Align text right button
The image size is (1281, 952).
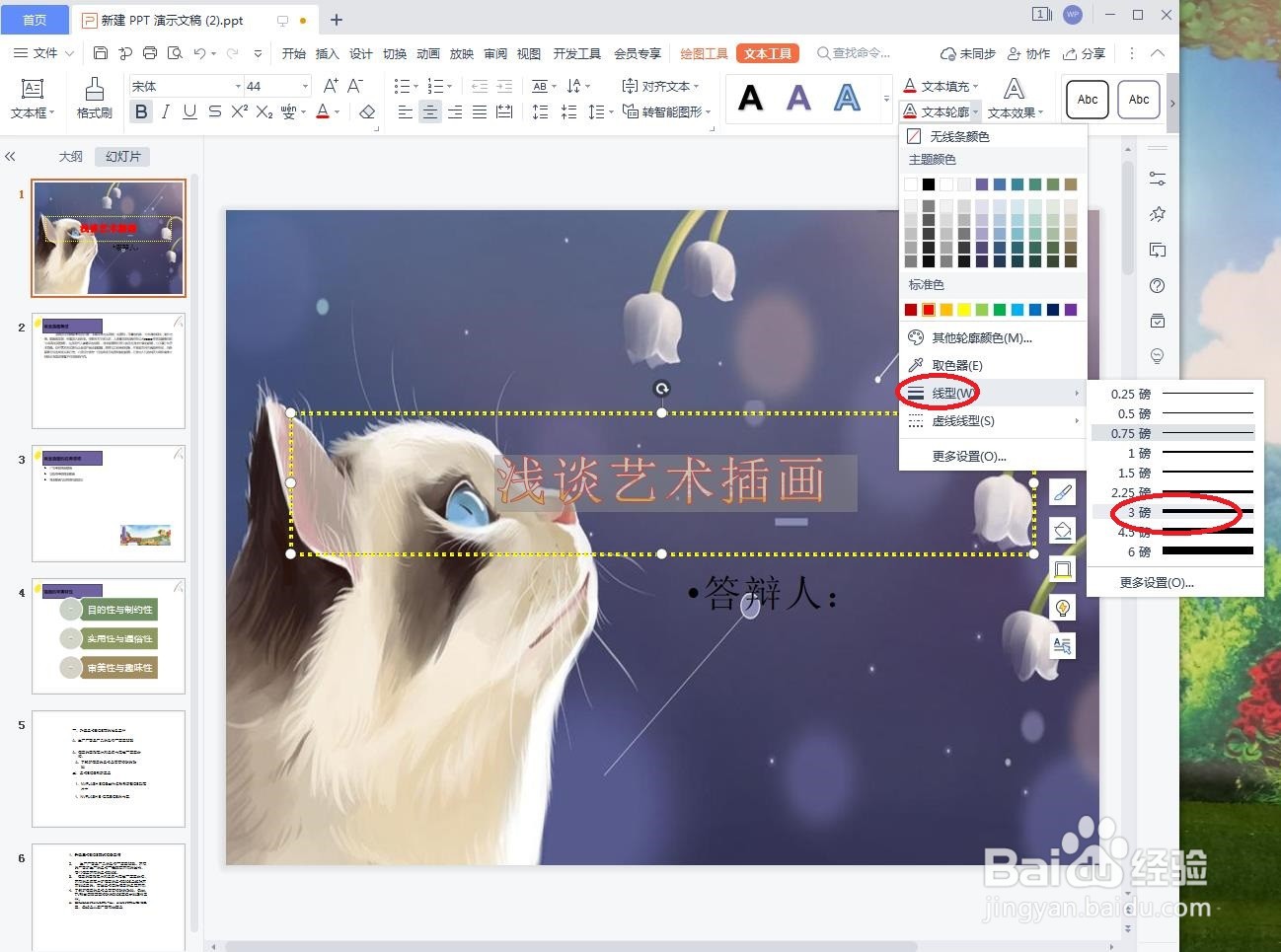tap(455, 112)
